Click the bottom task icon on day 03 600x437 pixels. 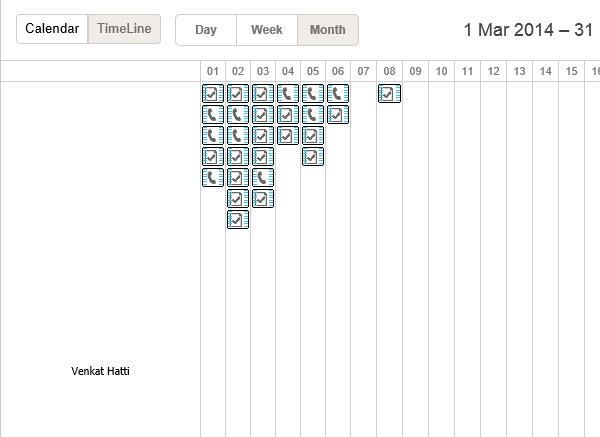coord(263,199)
